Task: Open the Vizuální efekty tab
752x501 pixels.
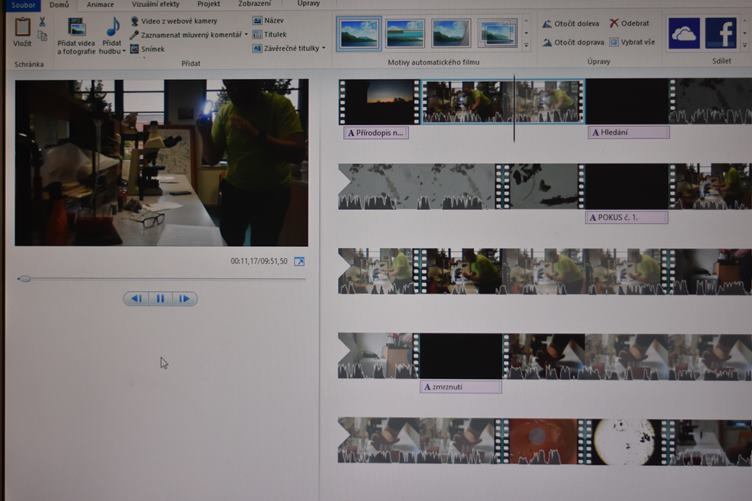Action: point(155,4)
